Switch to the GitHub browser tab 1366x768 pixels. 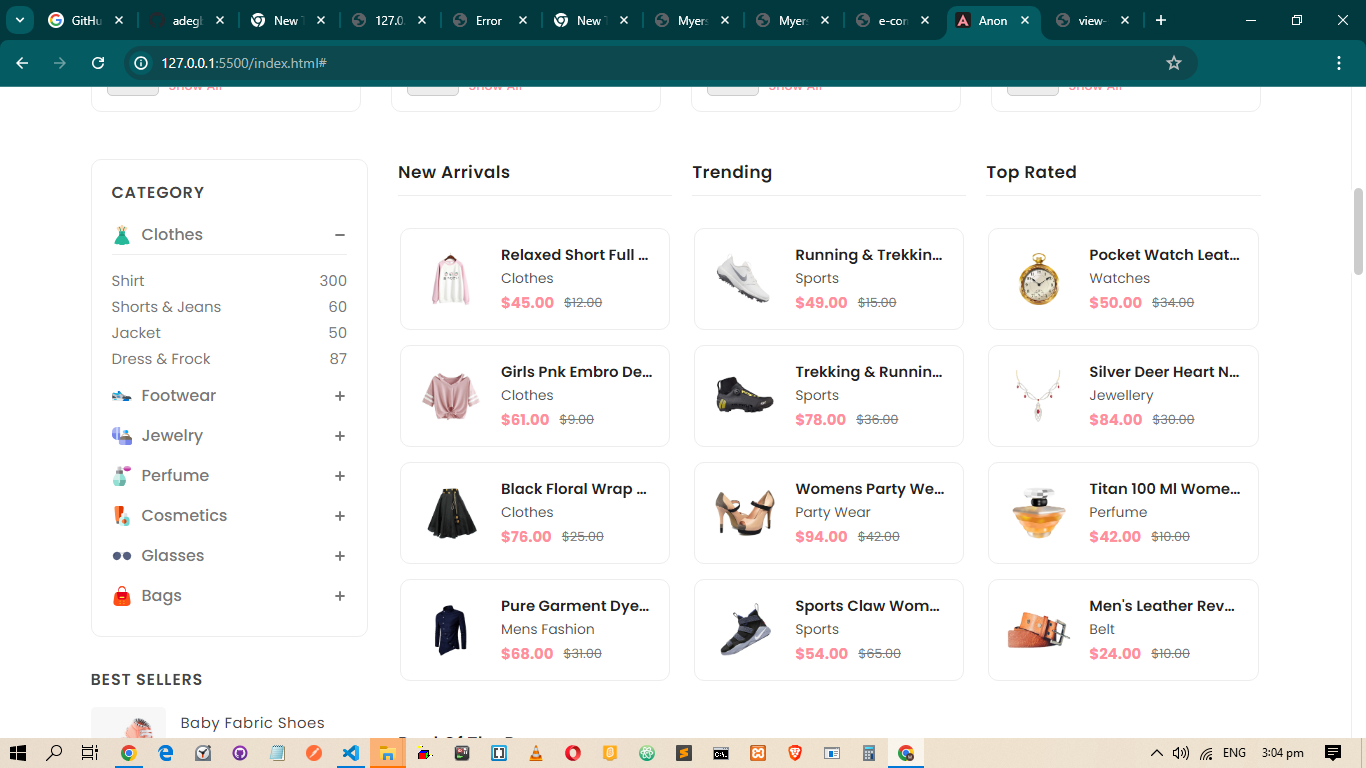87,20
